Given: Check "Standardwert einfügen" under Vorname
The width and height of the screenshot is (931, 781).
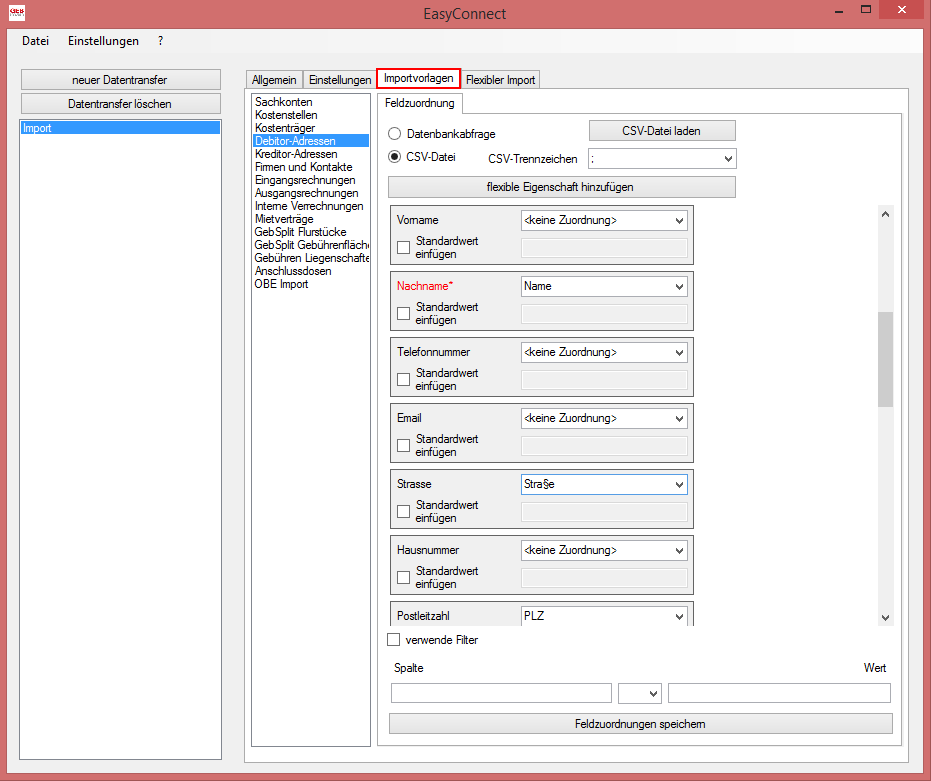Looking at the screenshot, I should tap(404, 248).
